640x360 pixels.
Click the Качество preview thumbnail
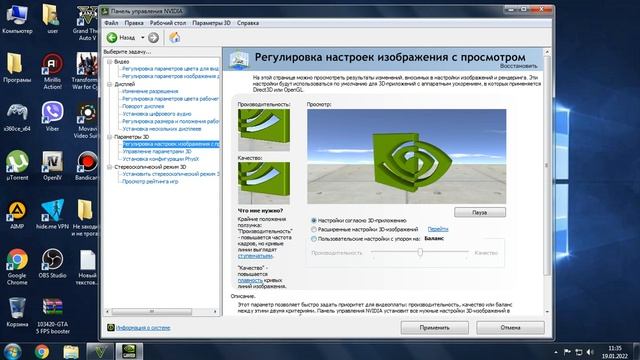pos(264,183)
